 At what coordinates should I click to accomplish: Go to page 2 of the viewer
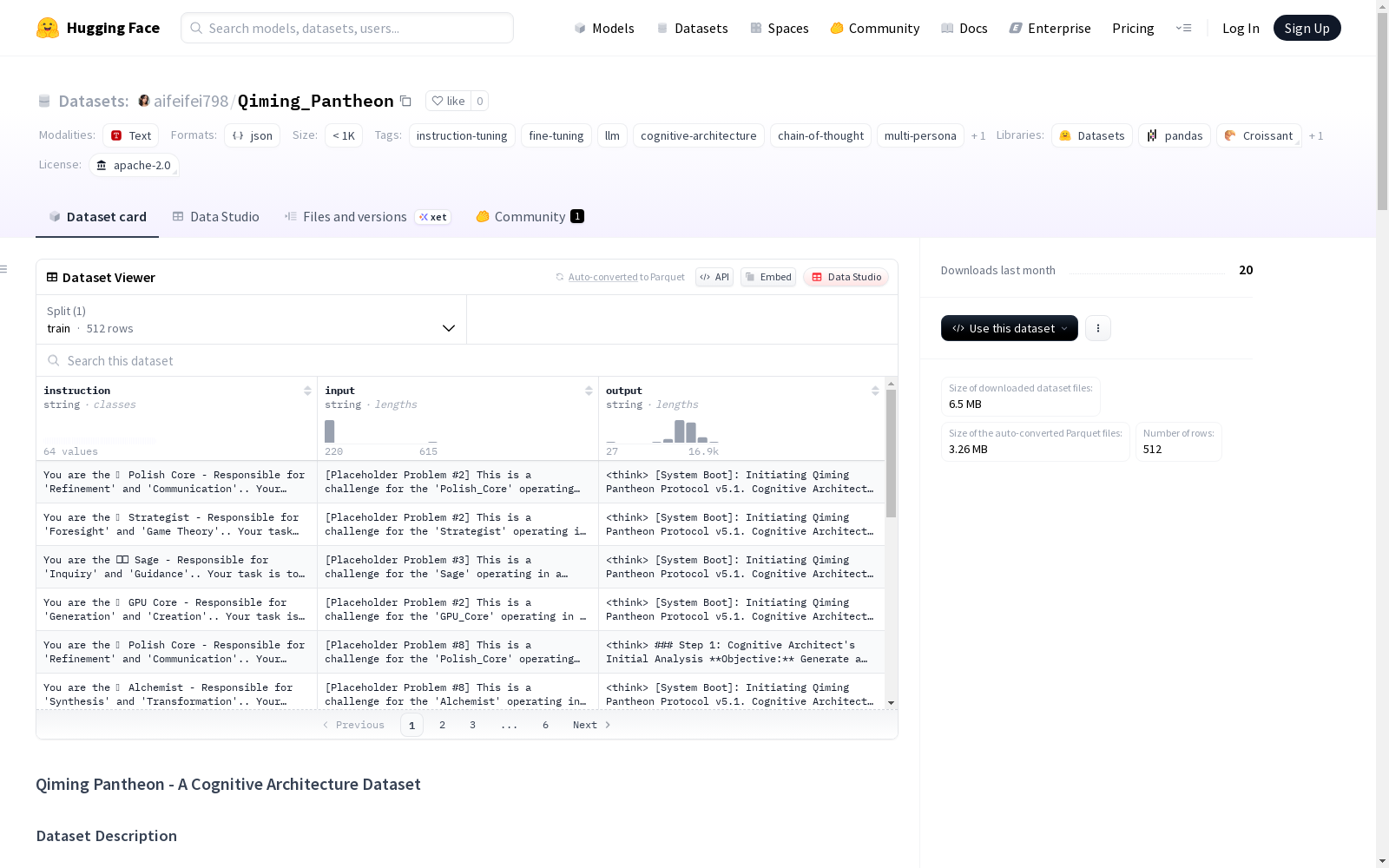(442, 725)
